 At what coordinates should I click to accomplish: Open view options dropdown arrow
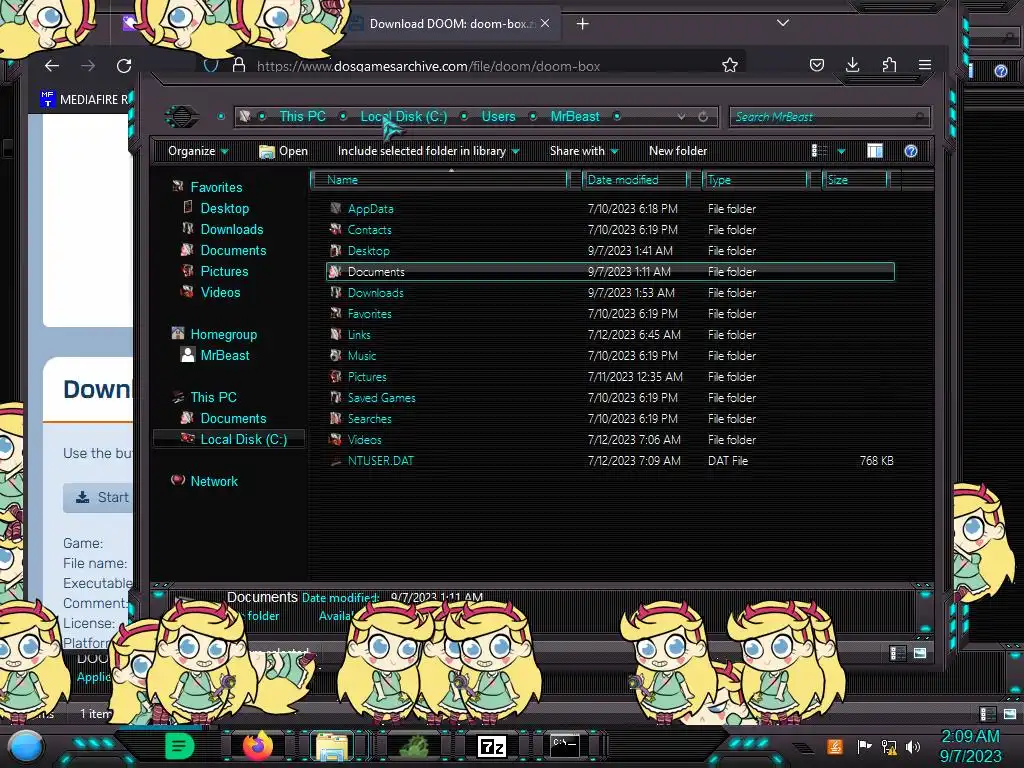(x=841, y=152)
